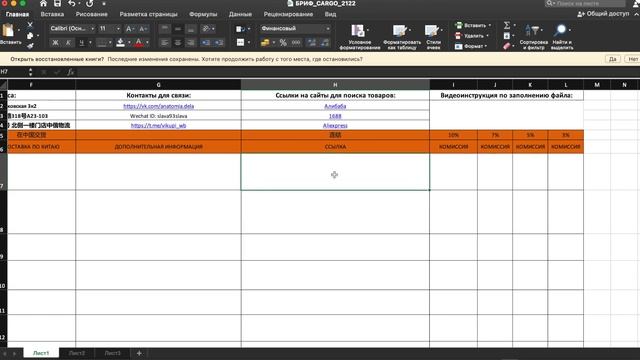Open Найти и выделить menu
Image resolution: width=640 pixels, height=360 pixels.
(x=562, y=37)
